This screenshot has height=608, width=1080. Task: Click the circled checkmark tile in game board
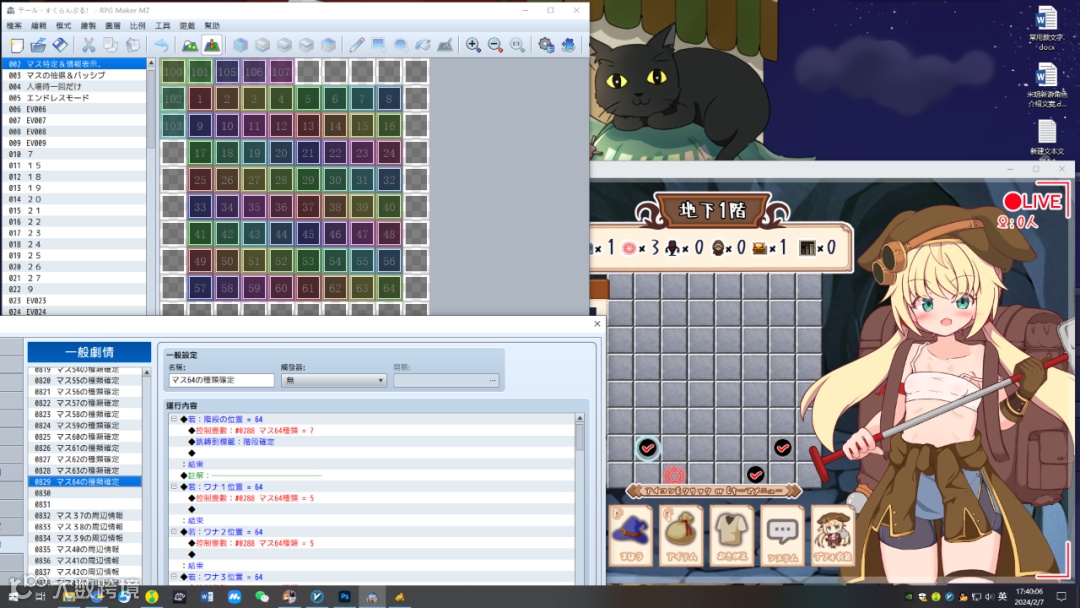[x=647, y=448]
